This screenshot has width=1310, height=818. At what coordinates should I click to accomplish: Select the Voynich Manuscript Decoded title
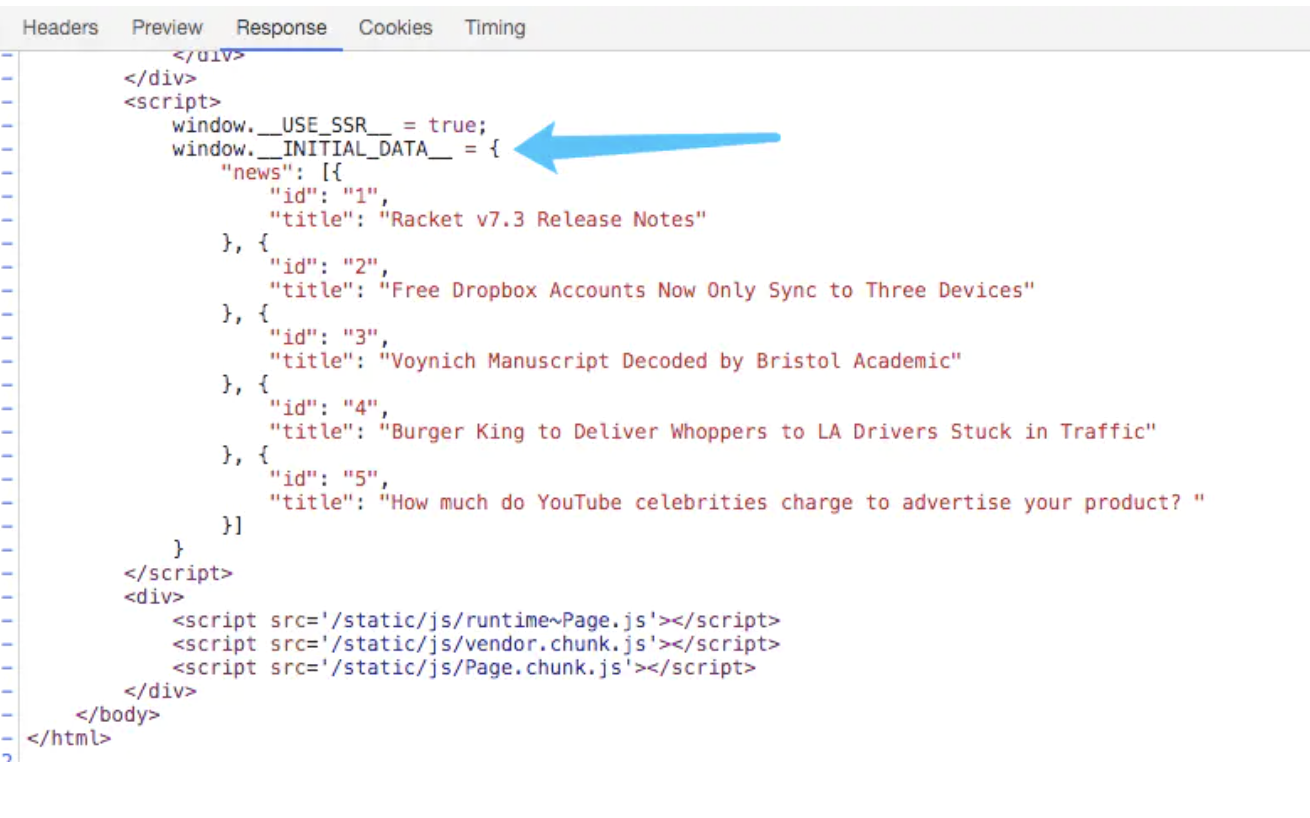click(x=670, y=361)
